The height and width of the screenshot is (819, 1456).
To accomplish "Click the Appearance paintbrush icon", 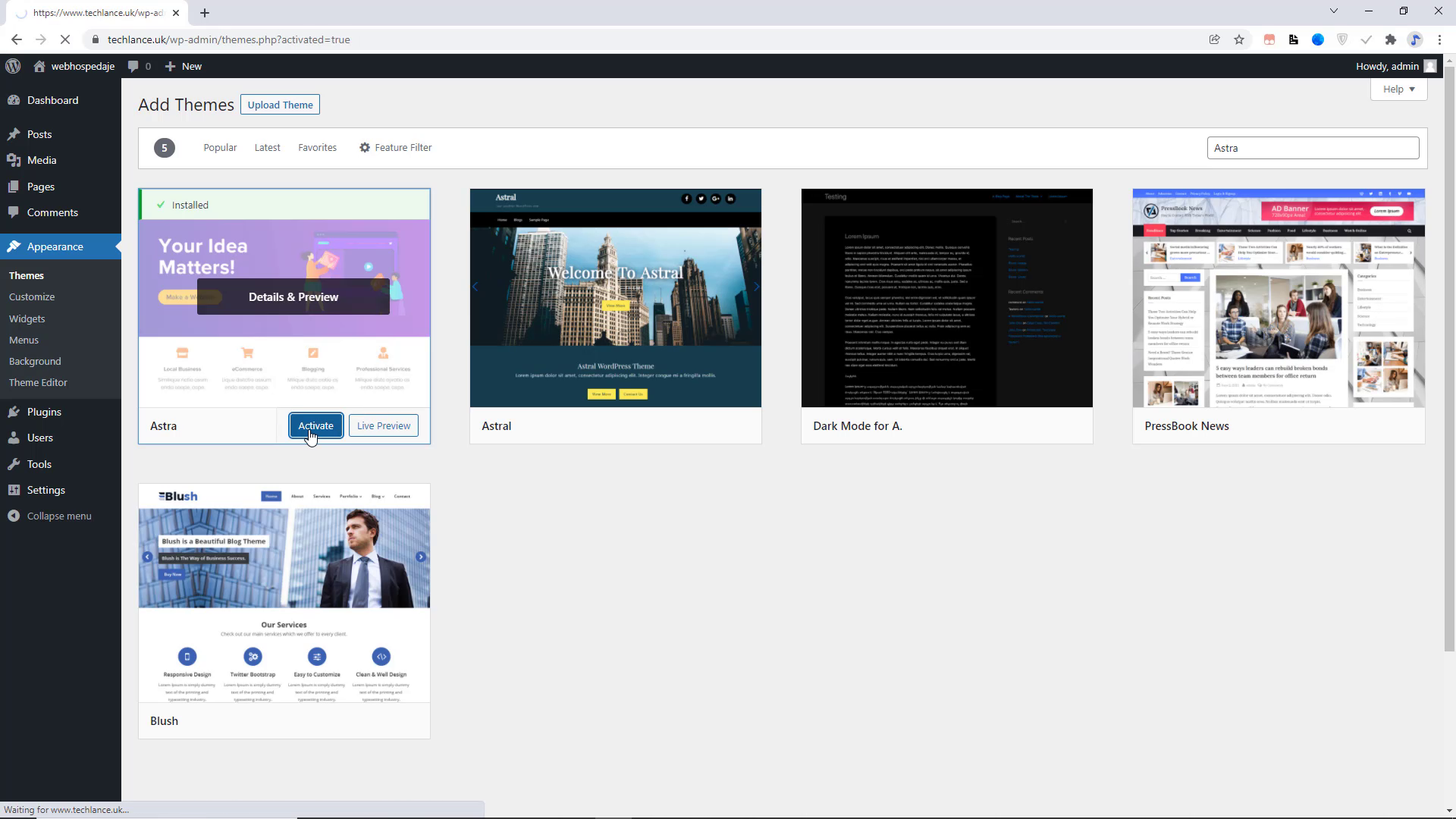I will click(14, 246).
